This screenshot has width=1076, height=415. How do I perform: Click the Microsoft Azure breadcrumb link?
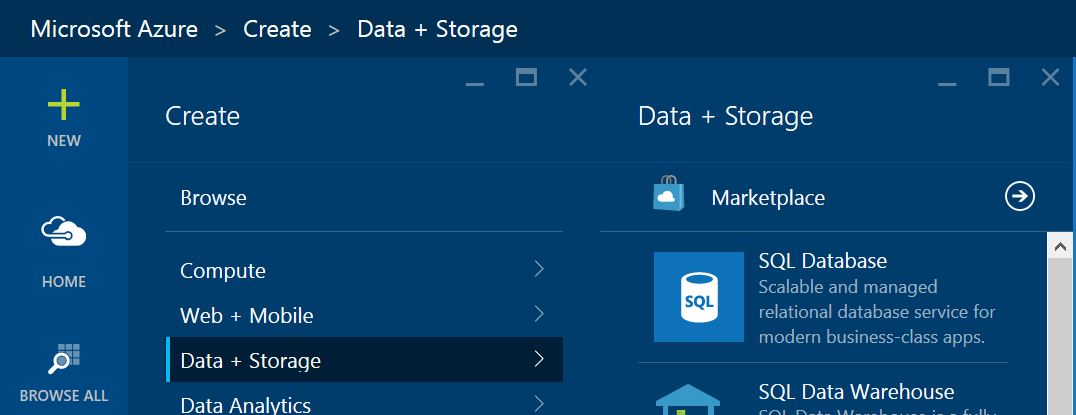[115, 29]
